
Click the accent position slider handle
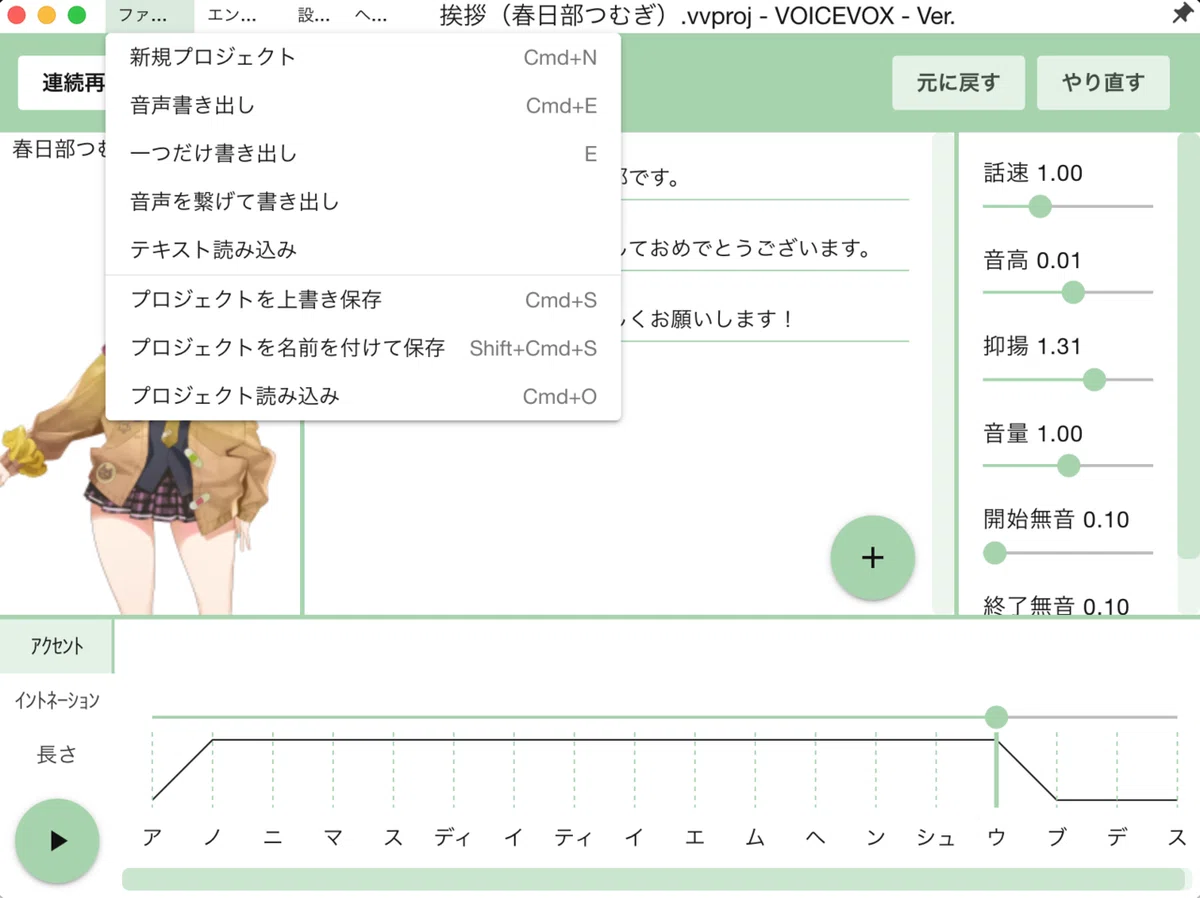pos(996,717)
